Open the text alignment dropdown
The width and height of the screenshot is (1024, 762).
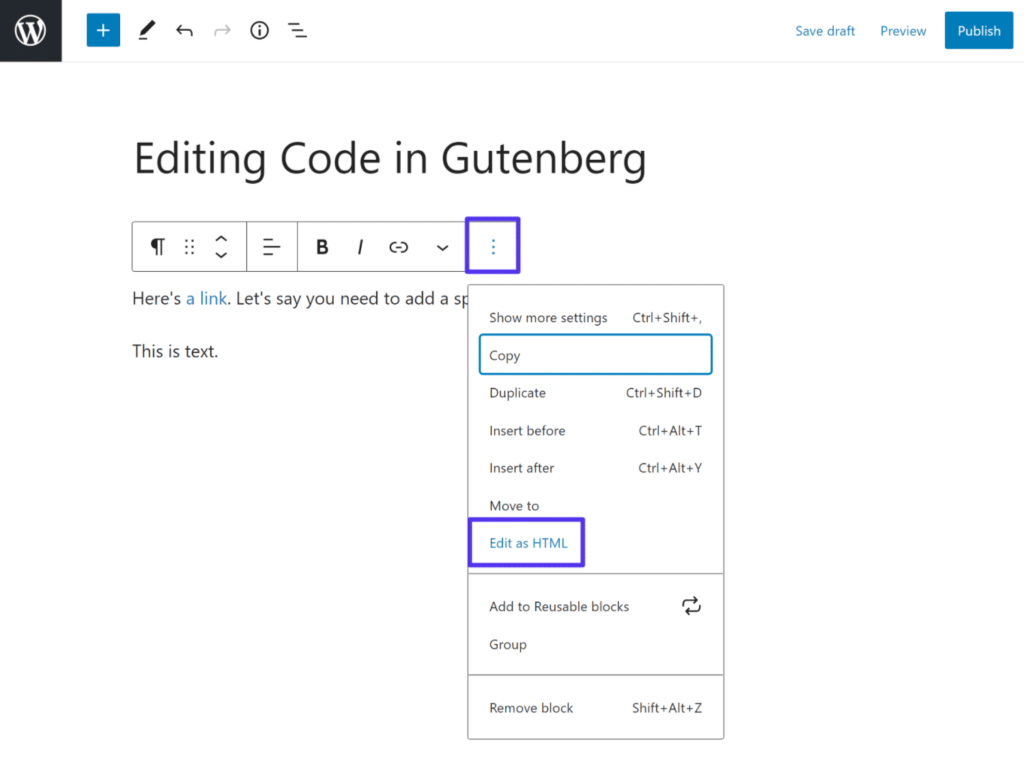tap(271, 246)
